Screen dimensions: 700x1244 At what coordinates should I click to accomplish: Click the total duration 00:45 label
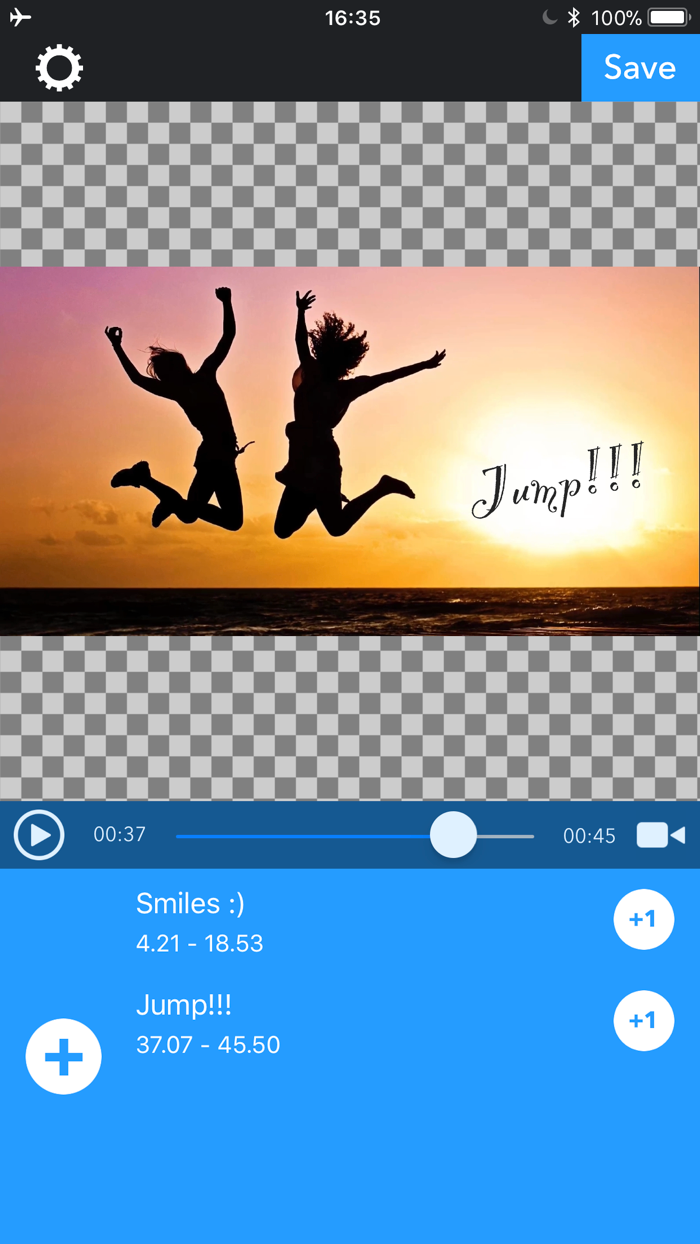(x=589, y=836)
